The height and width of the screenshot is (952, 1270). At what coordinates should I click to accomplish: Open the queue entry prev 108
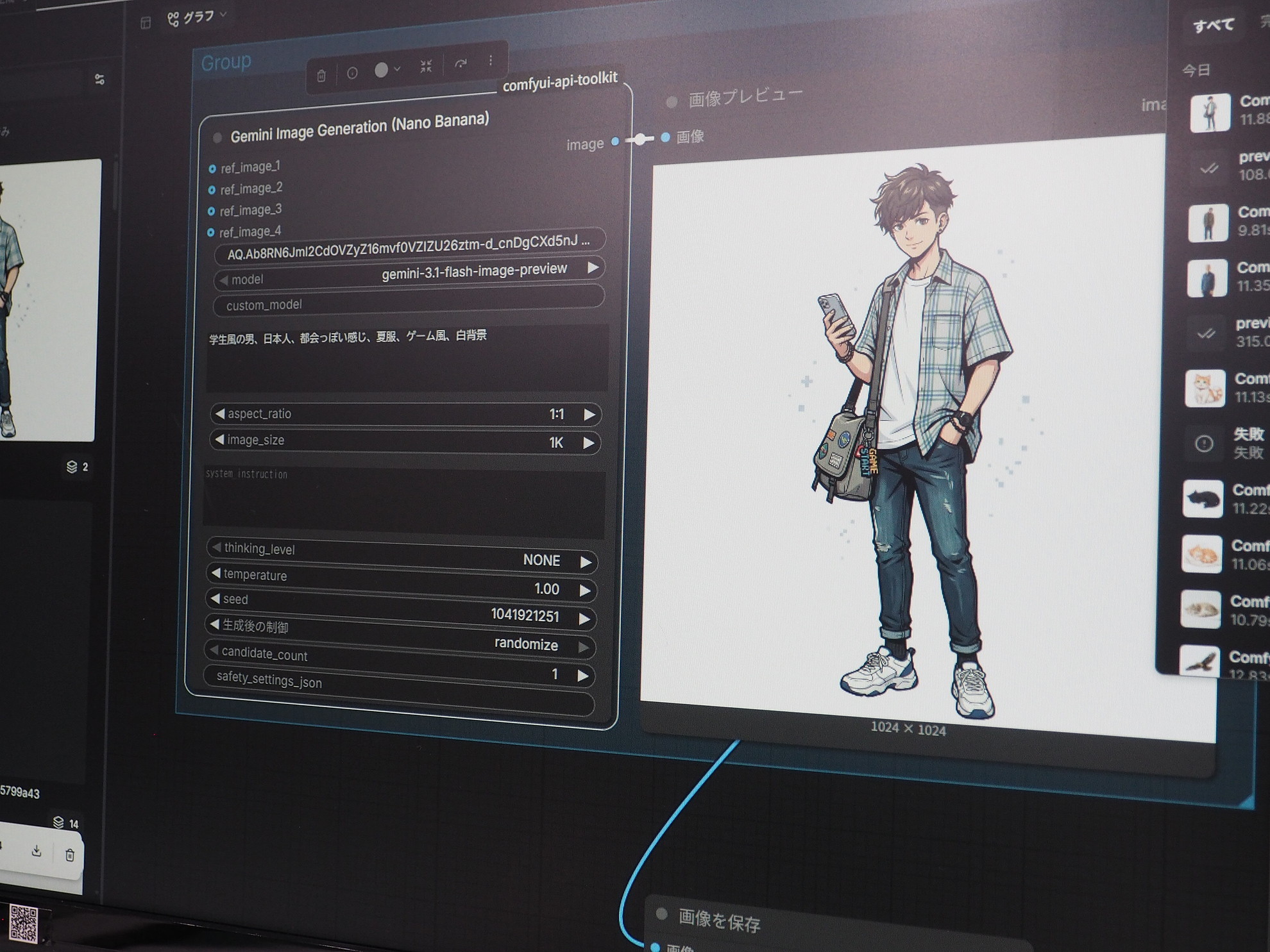[1228, 167]
